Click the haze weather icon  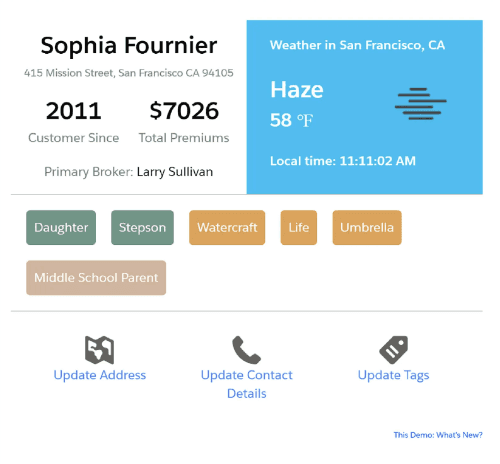click(421, 104)
